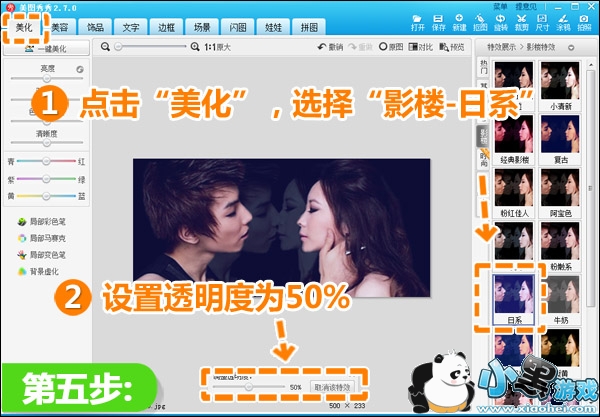The height and width of the screenshot is (417, 600).
Task: Create a new canvas via 新建
Action: point(459,23)
